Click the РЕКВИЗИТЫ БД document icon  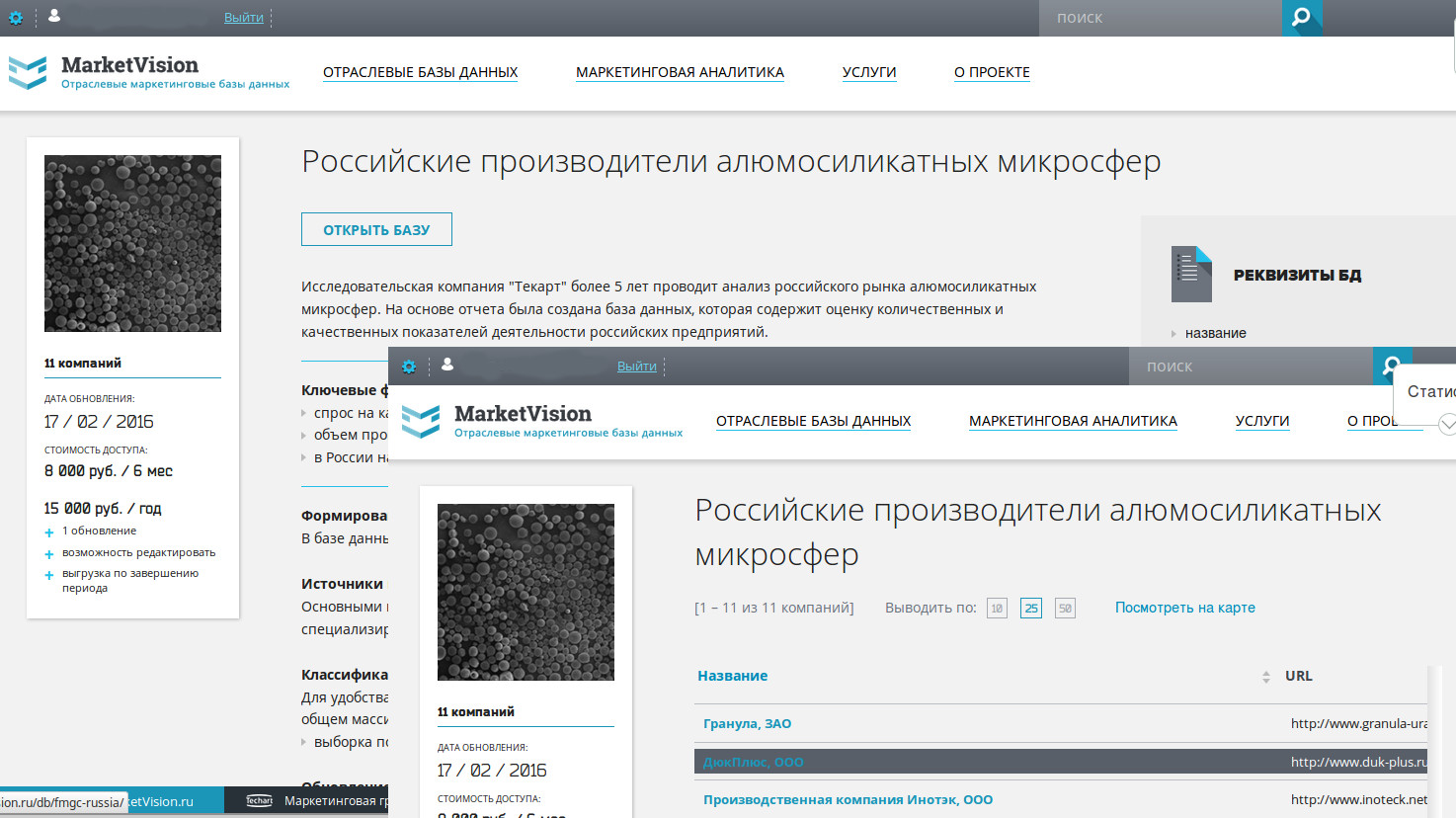[1191, 274]
